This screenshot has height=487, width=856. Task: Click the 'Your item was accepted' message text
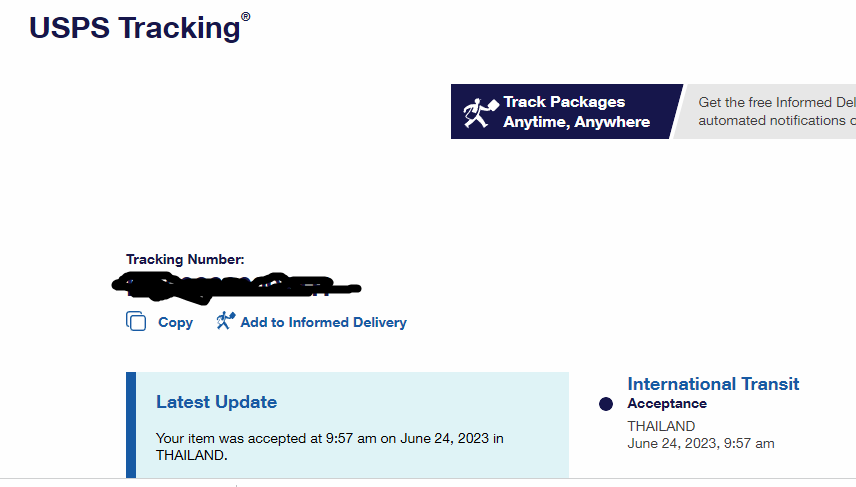tap(329, 447)
